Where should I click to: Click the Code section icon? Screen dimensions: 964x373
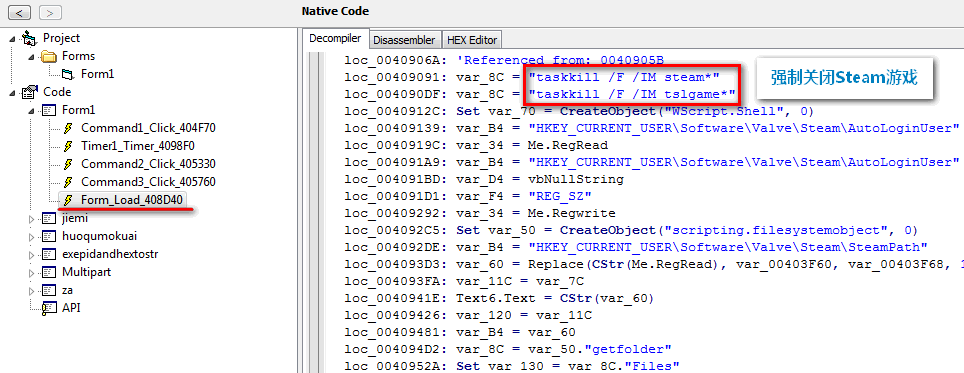tap(29, 92)
